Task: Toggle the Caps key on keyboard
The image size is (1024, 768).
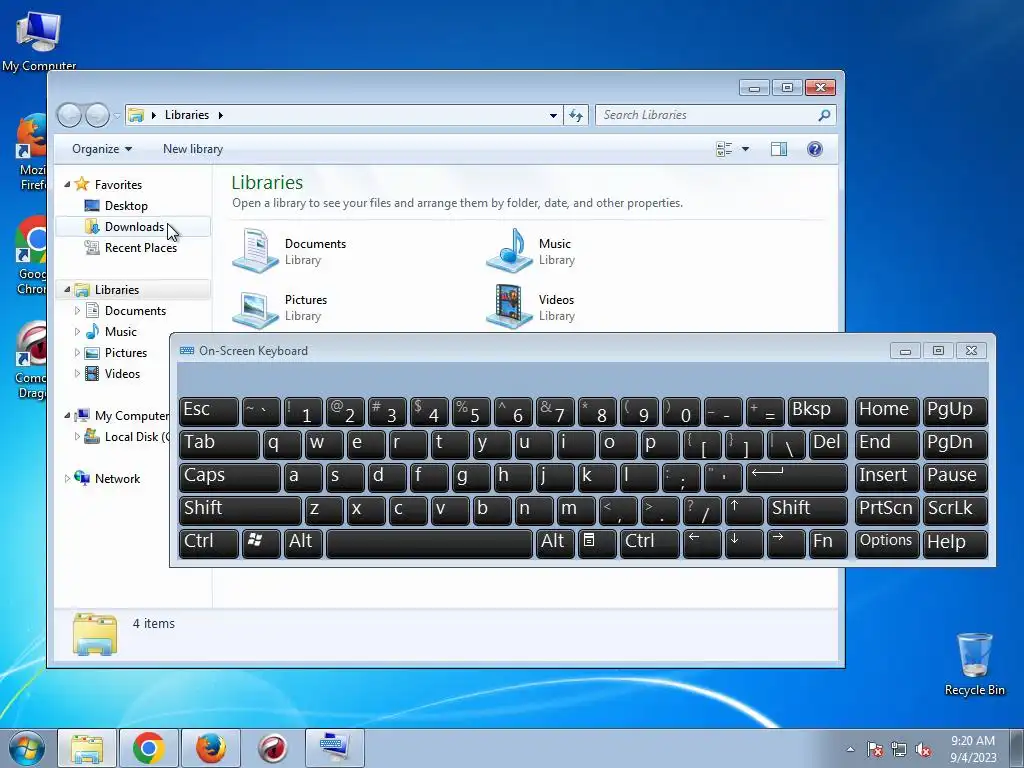Action: (x=230, y=477)
